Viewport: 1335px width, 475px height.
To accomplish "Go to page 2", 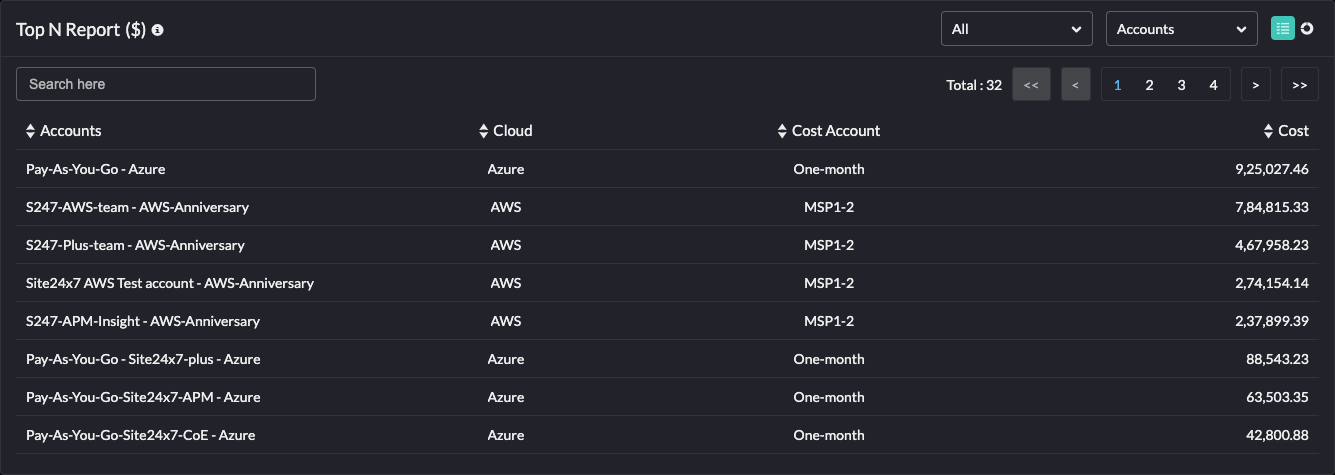I will 1149,85.
